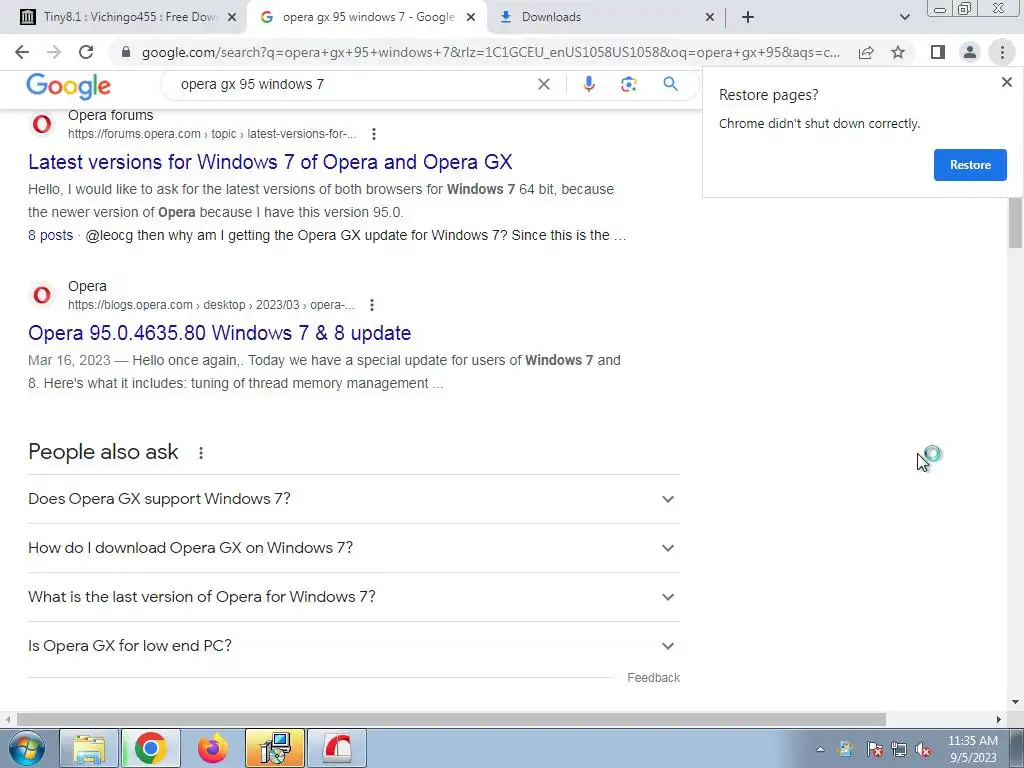
Task: Reload the current page
Action: 86,52
